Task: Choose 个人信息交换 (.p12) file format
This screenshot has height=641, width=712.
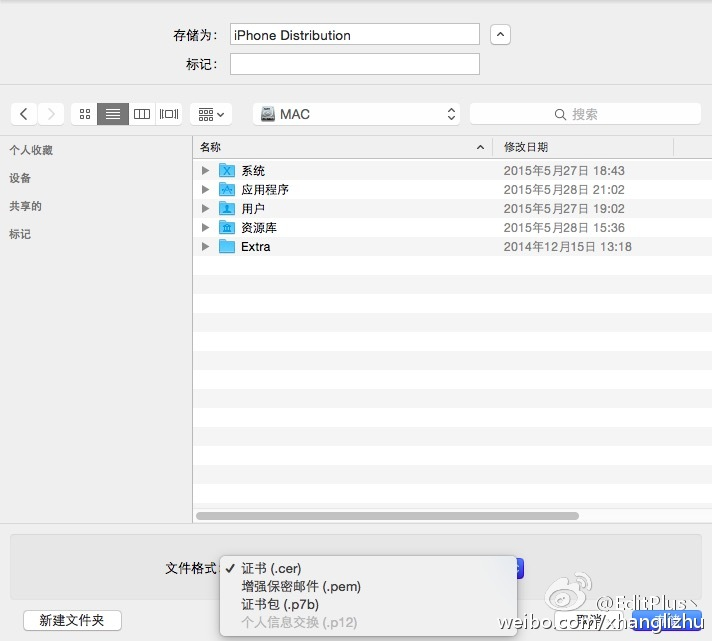Action: [x=368, y=622]
